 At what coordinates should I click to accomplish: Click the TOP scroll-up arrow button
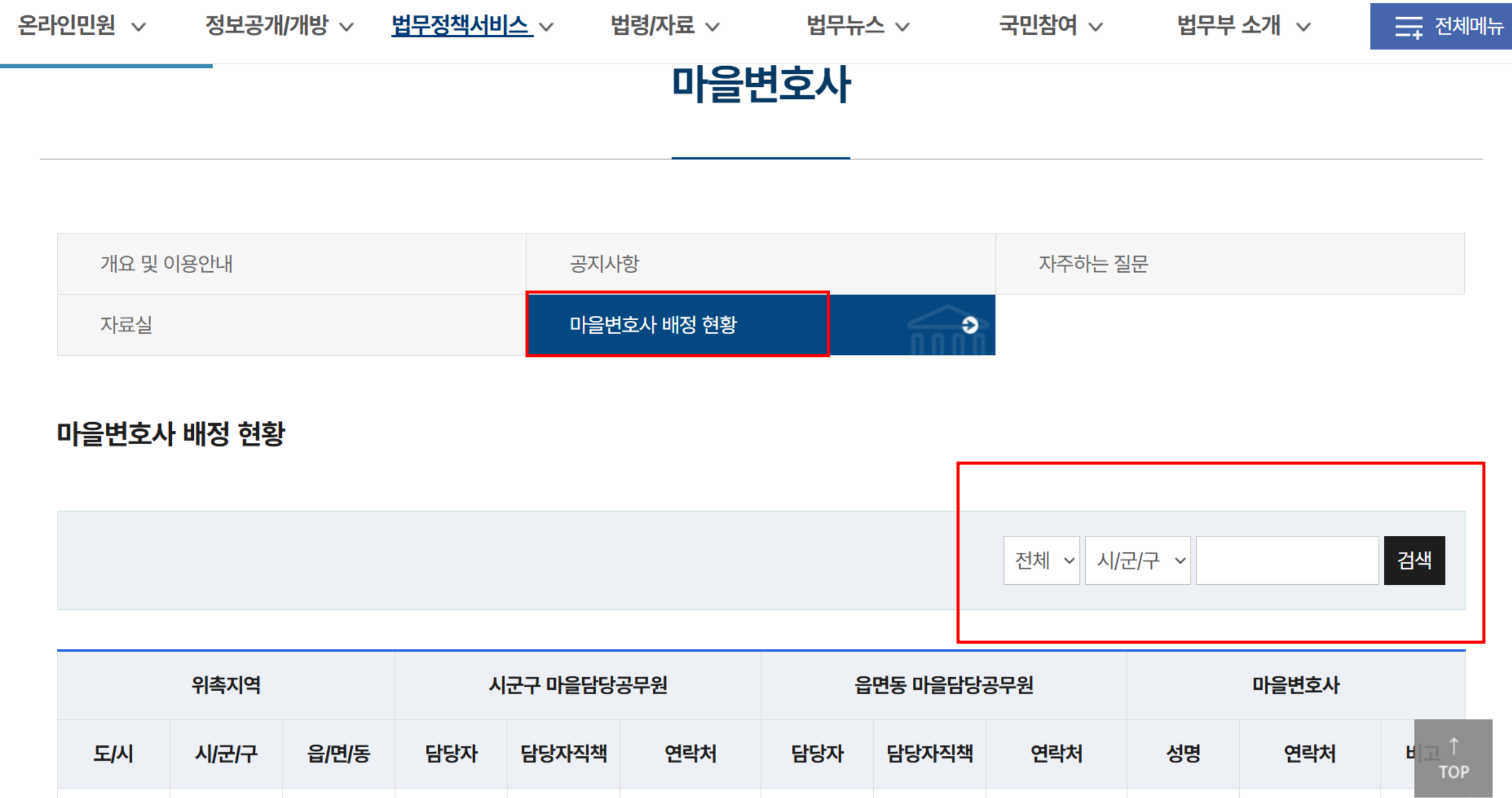coord(1453,758)
